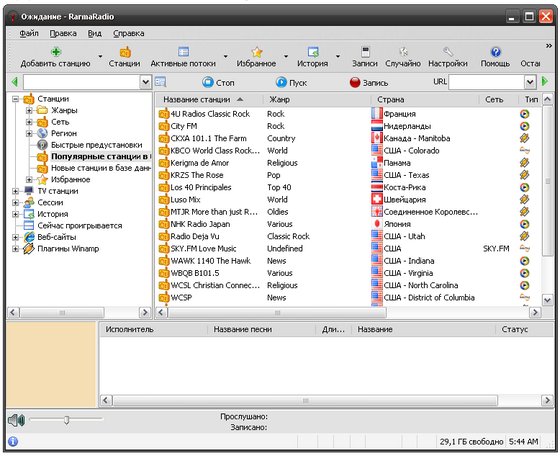Click the stream type icon in Франция row

(x=524, y=114)
